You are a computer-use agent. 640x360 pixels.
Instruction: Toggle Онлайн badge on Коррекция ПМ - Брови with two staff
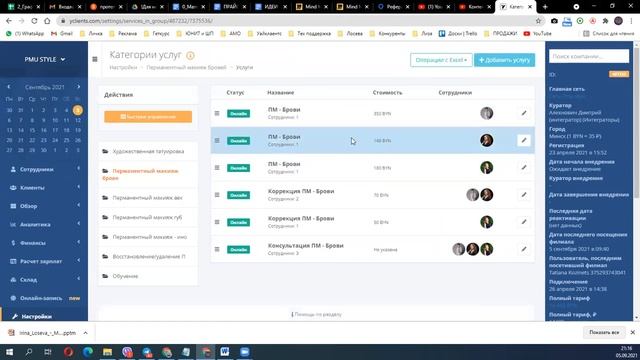coord(238,195)
